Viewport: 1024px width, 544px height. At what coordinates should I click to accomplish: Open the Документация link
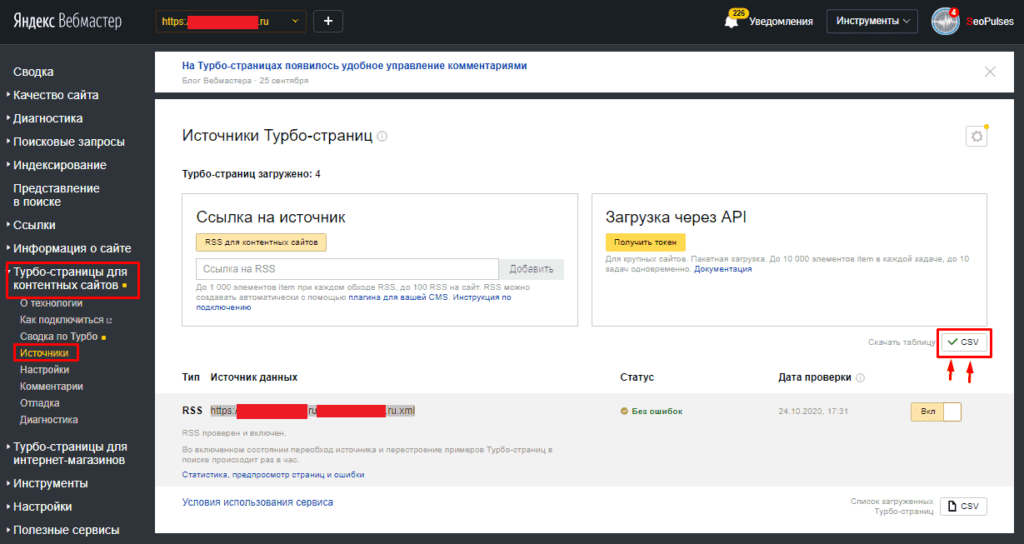(x=723, y=269)
